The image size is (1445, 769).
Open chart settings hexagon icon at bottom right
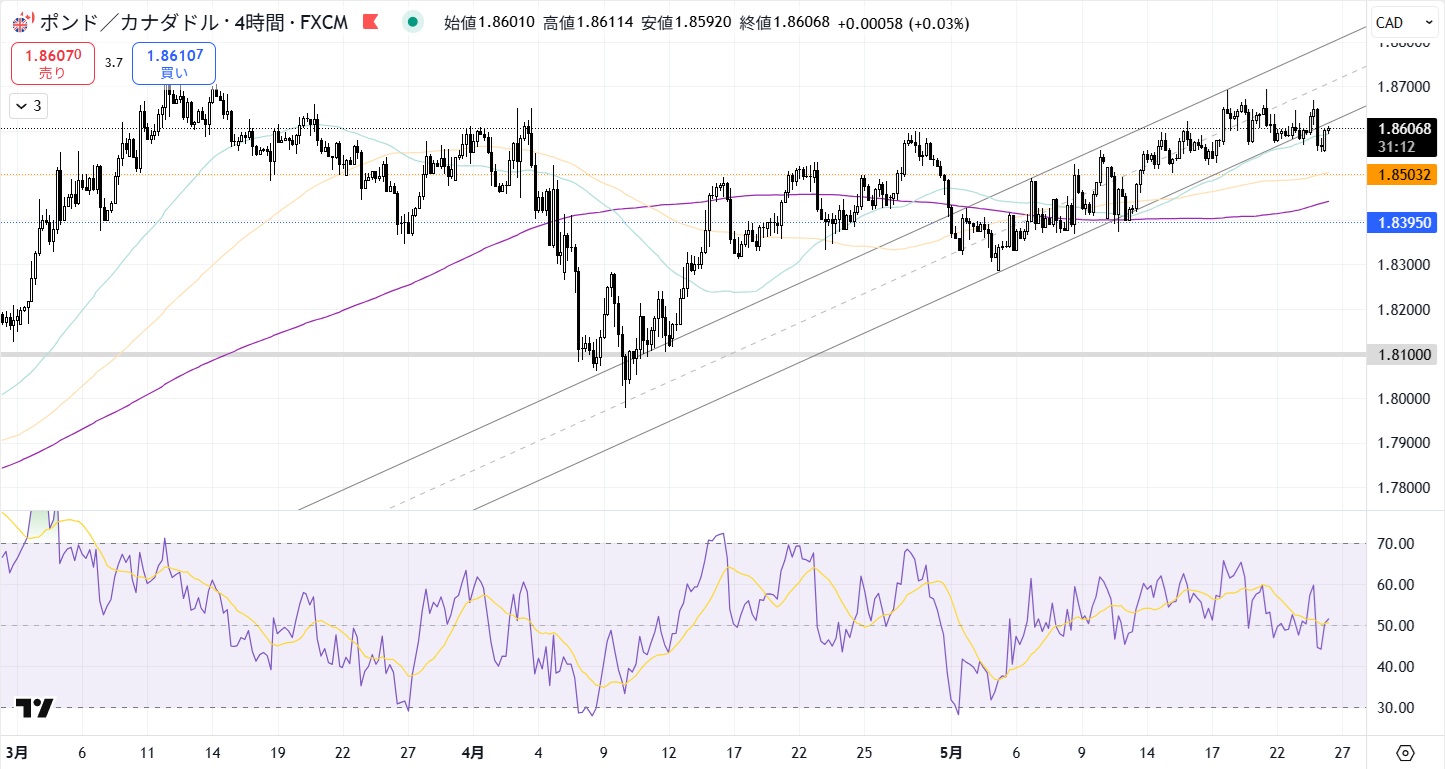[x=1405, y=753]
